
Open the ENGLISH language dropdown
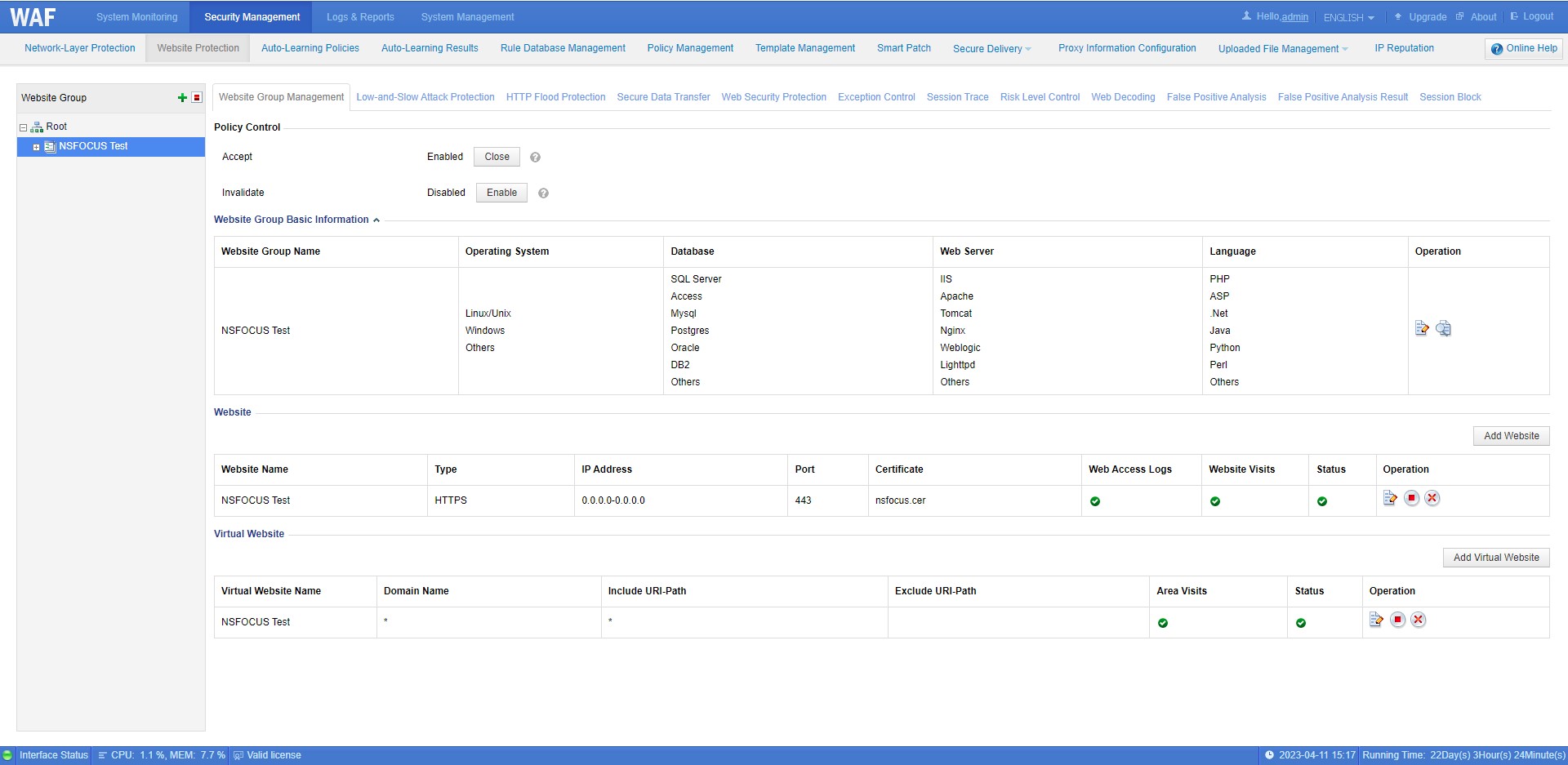pos(1348,17)
